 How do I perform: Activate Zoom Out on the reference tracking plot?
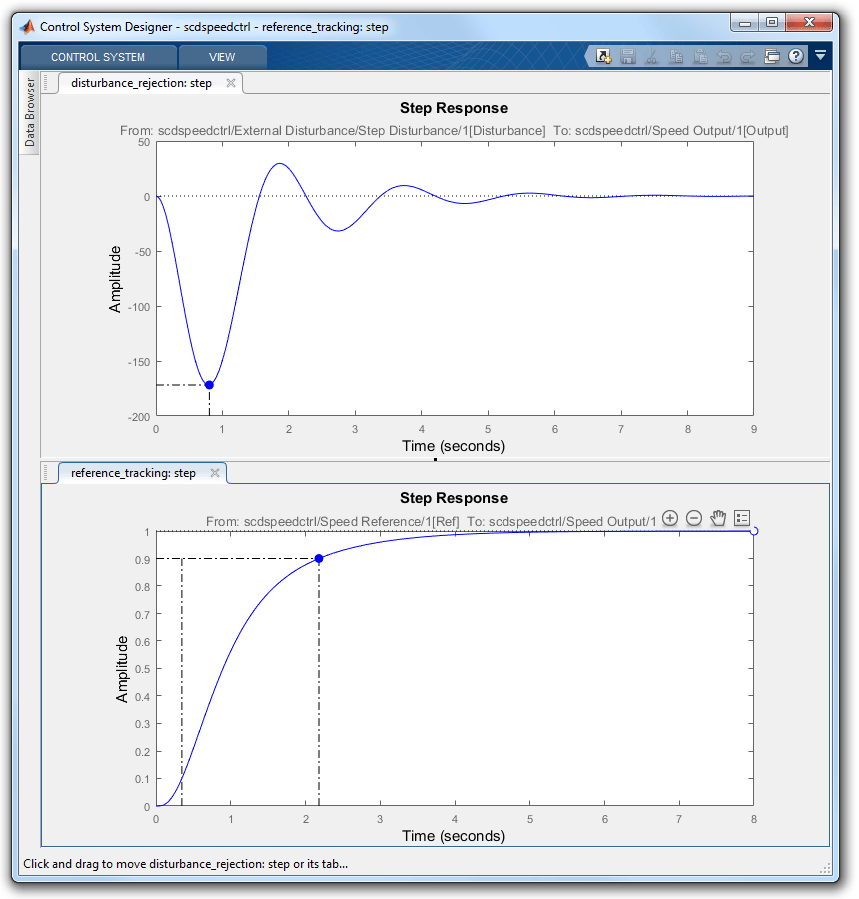pos(694,518)
